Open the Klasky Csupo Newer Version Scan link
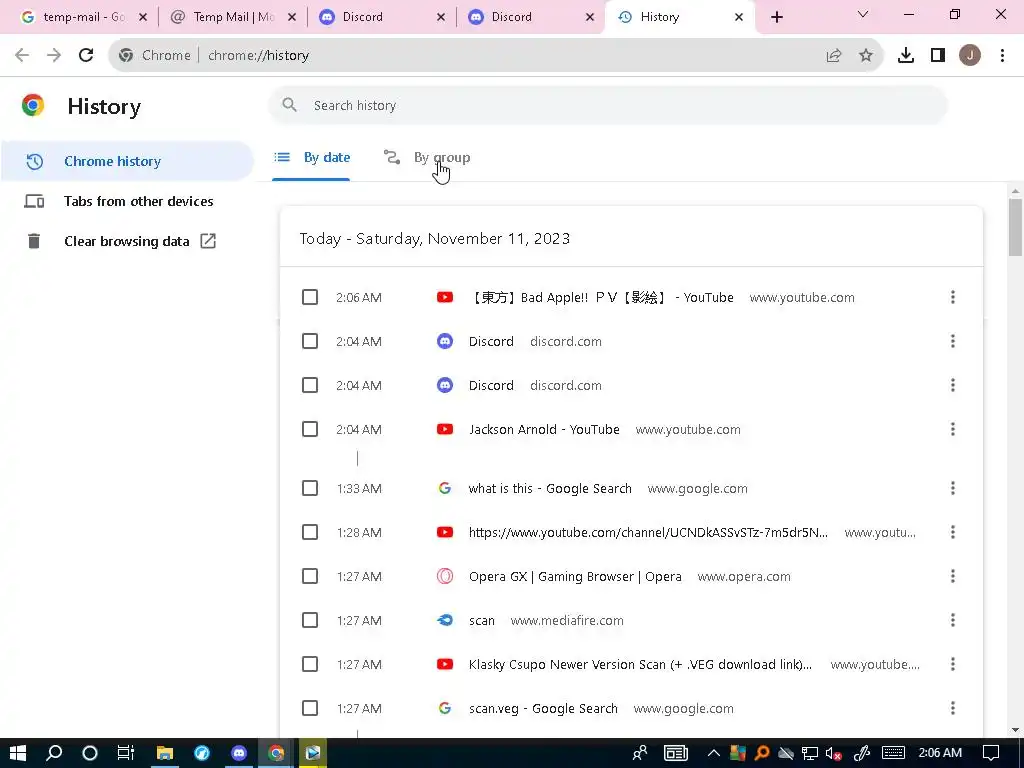This screenshot has height=768, width=1024. (640, 664)
